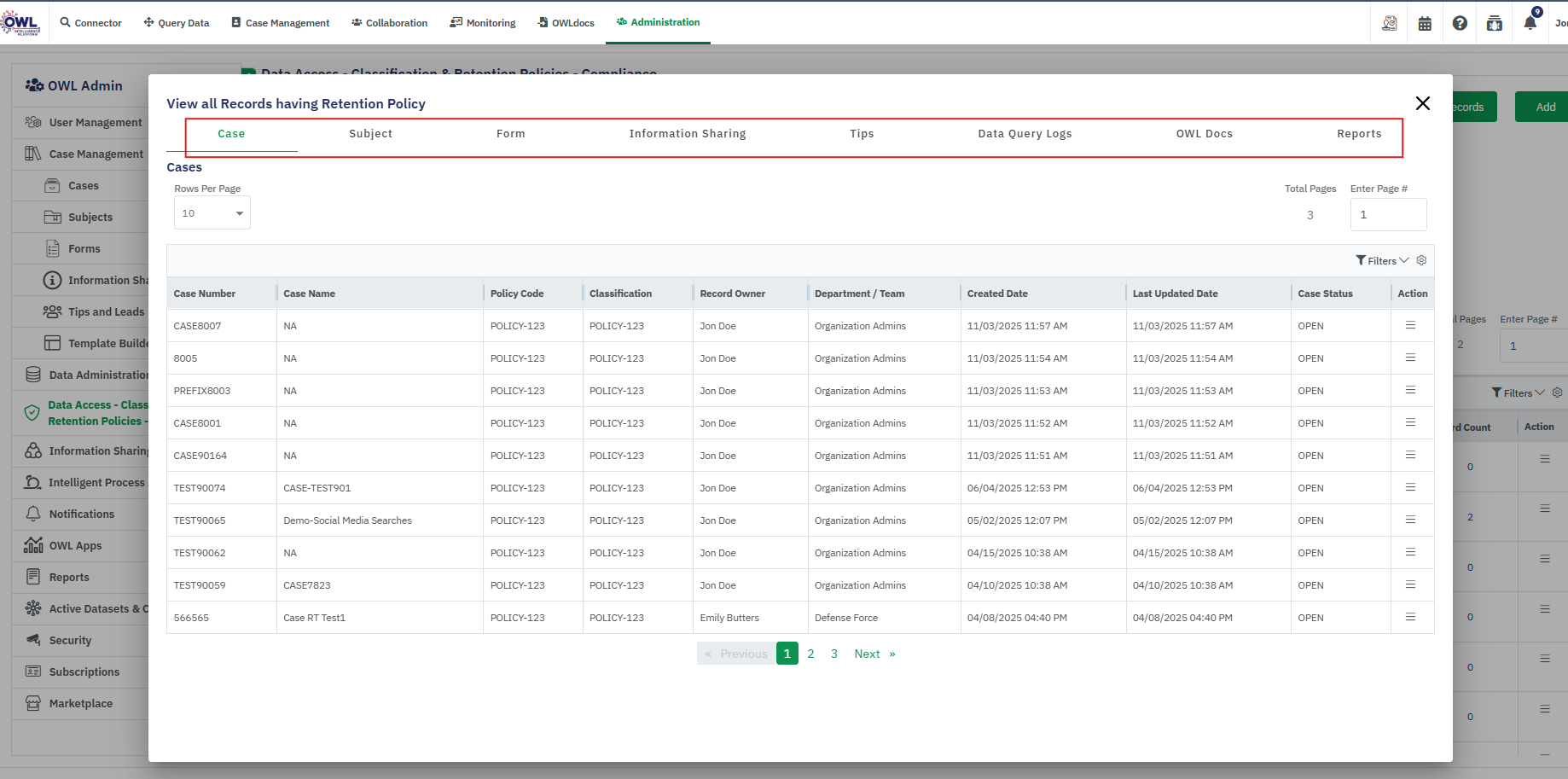Open action menu for TEST90074 row

pos(1410,487)
